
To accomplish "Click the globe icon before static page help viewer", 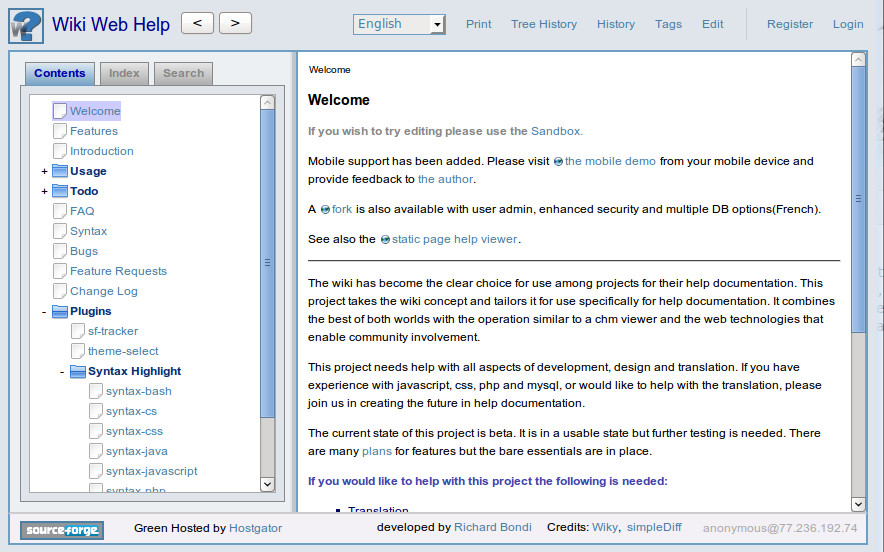I will coord(385,240).
